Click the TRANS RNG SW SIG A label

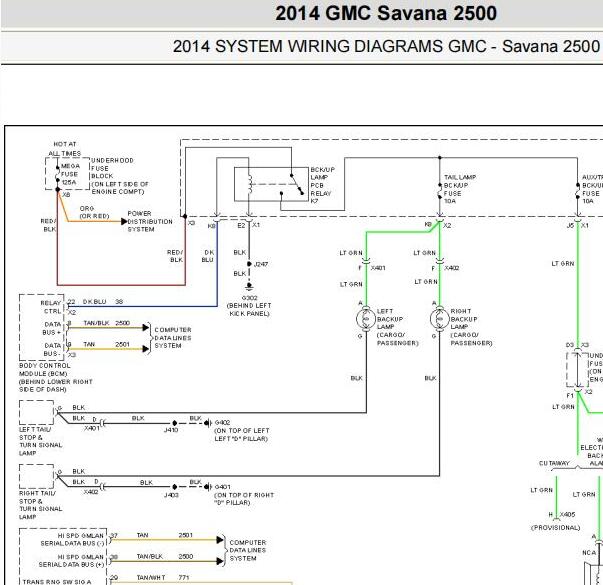(57, 582)
